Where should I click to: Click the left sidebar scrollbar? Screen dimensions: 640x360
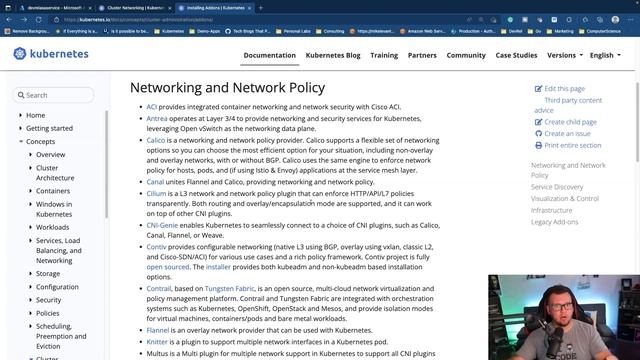[107, 164]
